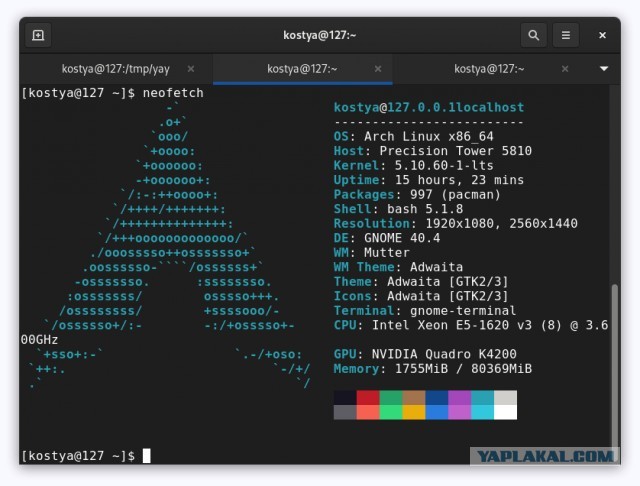Click the dark red color block

point(368,397)
